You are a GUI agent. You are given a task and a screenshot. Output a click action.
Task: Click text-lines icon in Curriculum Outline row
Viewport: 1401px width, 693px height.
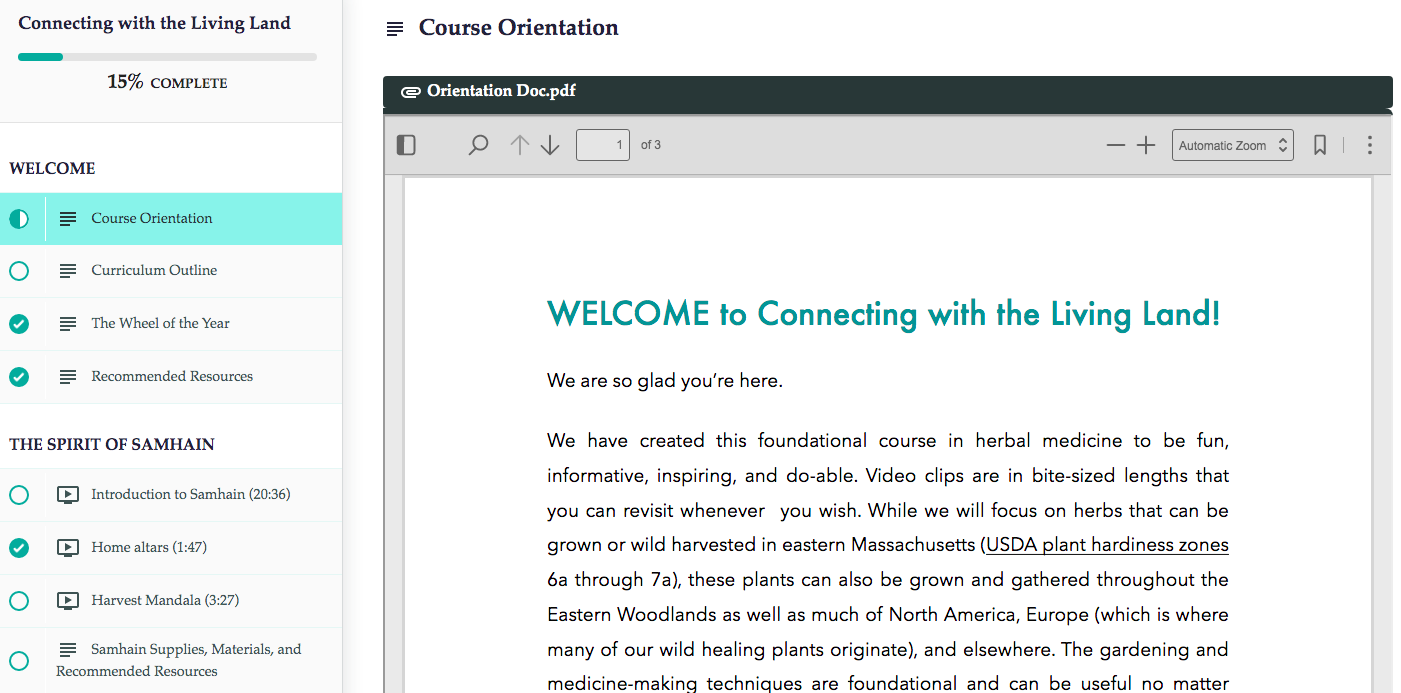(x=68, y=271)
